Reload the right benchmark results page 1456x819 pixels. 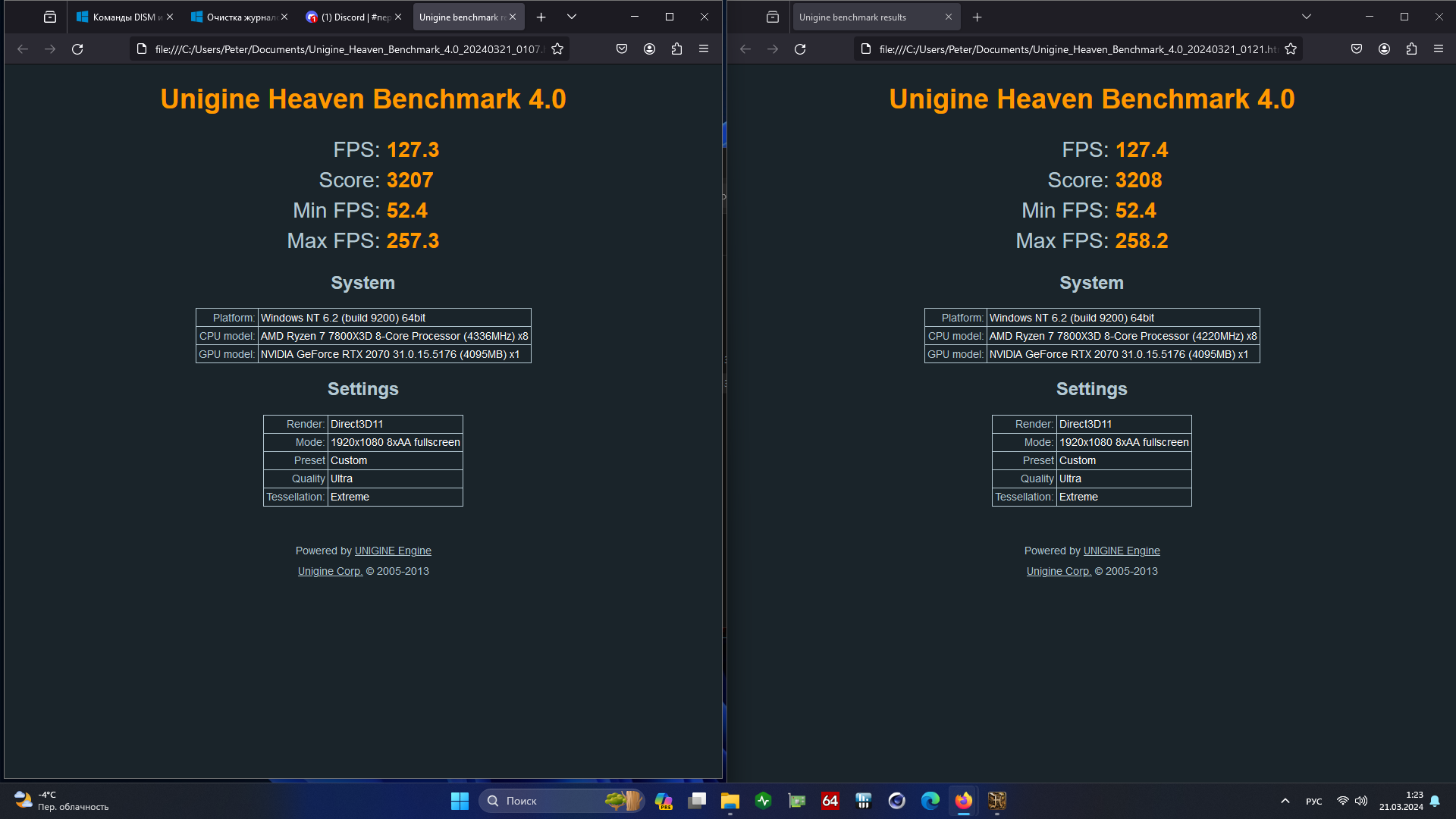pyautogui.click(x=800, y=49)
